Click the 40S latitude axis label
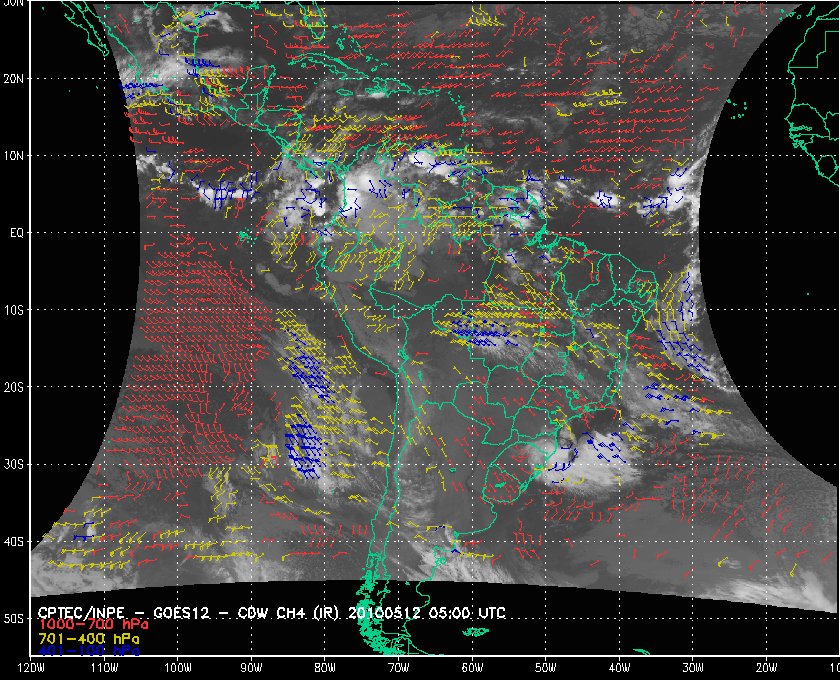 tap(15, 541)
